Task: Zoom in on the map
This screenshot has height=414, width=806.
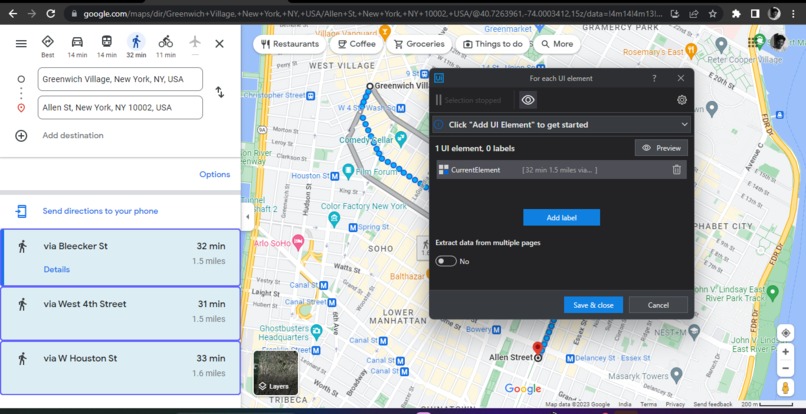Action: [785, 352]
